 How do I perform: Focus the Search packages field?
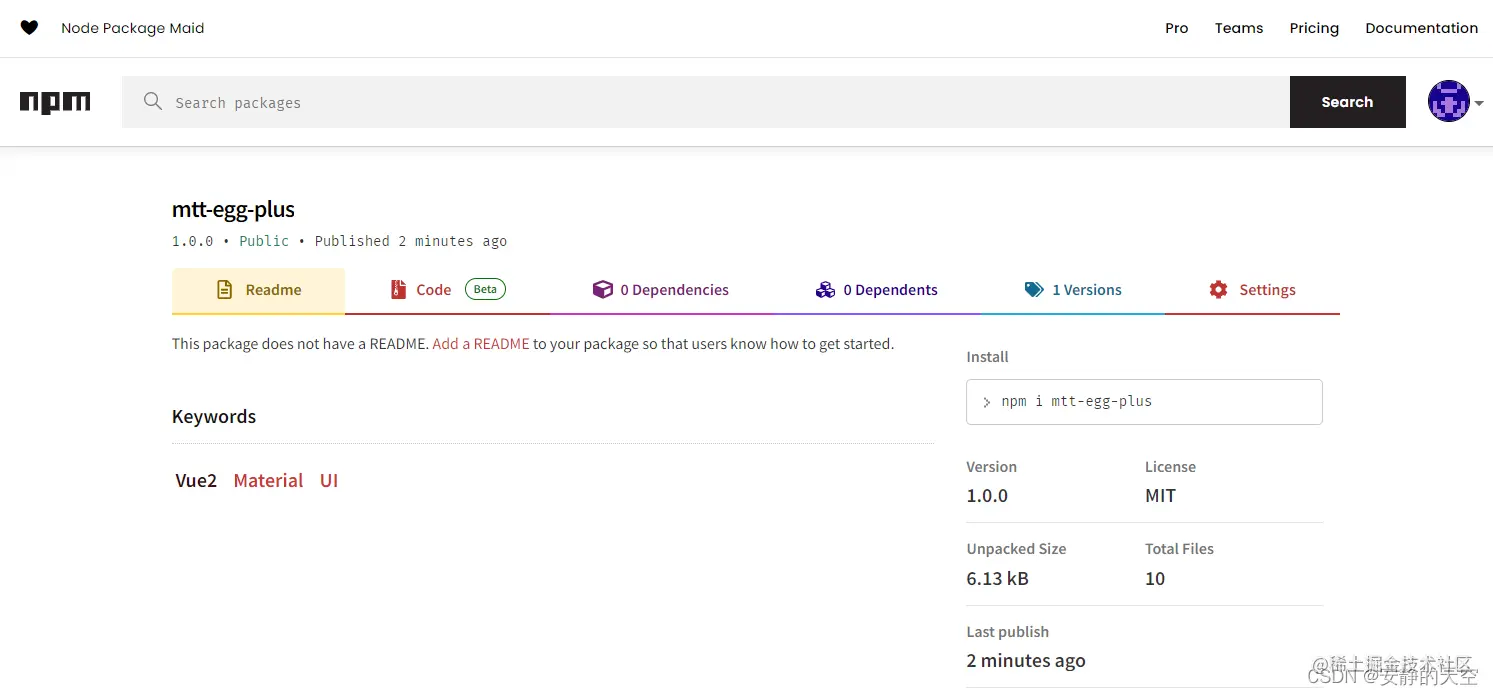point(706,102)
